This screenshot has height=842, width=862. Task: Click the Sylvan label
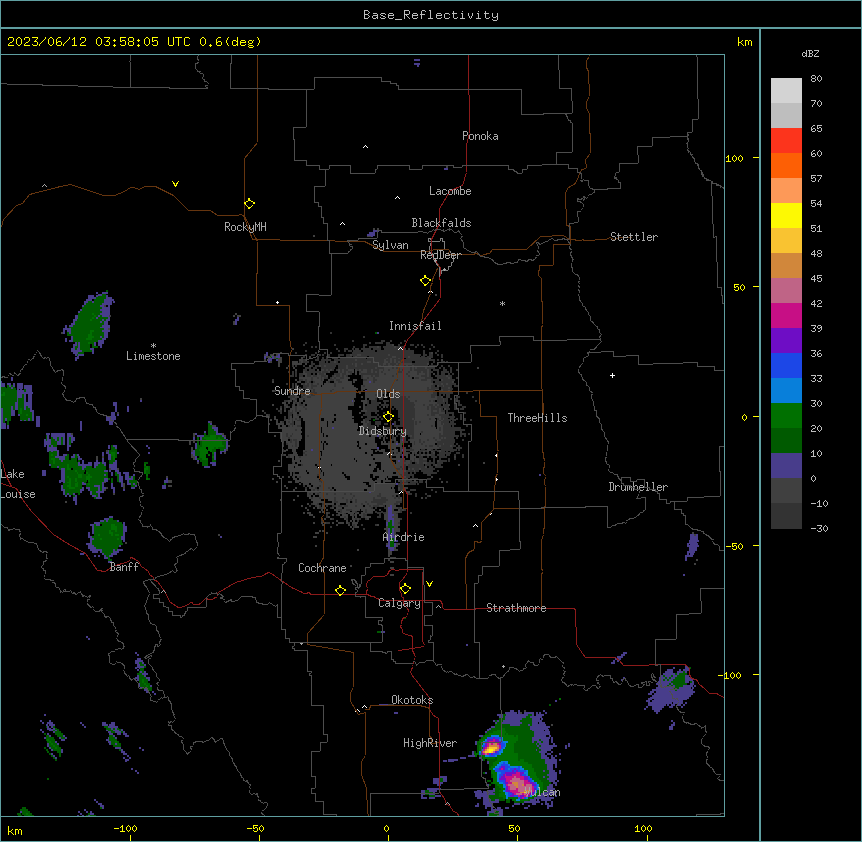click(x=390, y=245)
